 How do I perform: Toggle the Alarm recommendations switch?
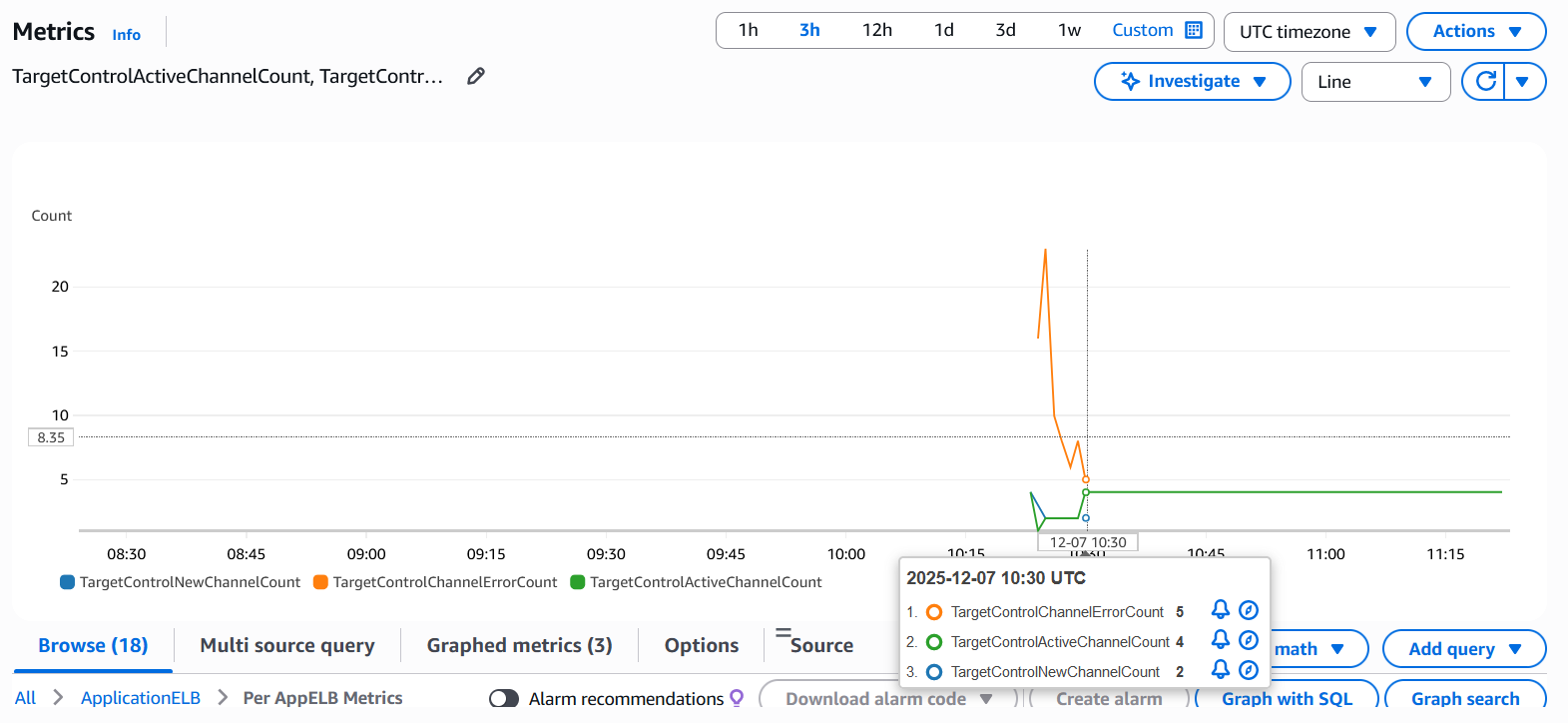504,699
